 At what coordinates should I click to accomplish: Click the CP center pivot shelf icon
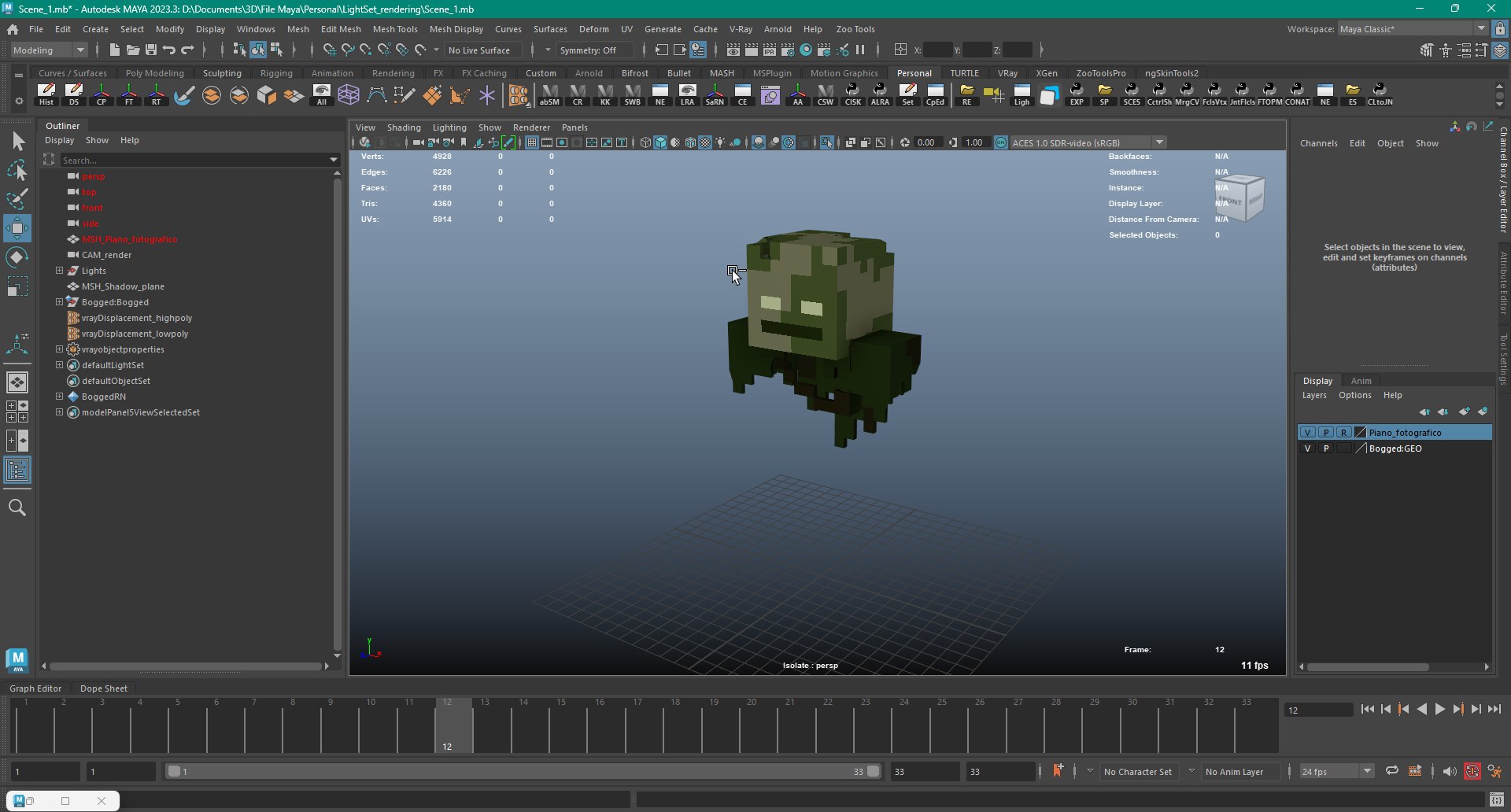[102, 94]
